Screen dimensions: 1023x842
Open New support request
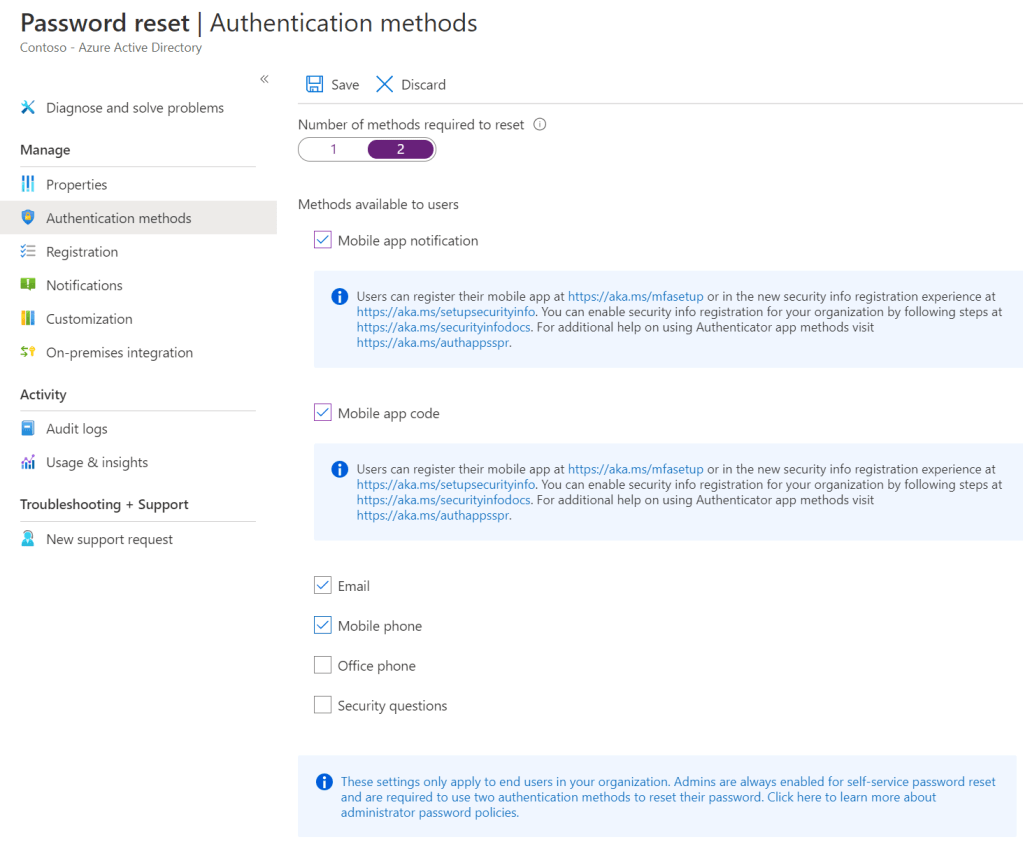pyautogui.click(x=109, y=540)
